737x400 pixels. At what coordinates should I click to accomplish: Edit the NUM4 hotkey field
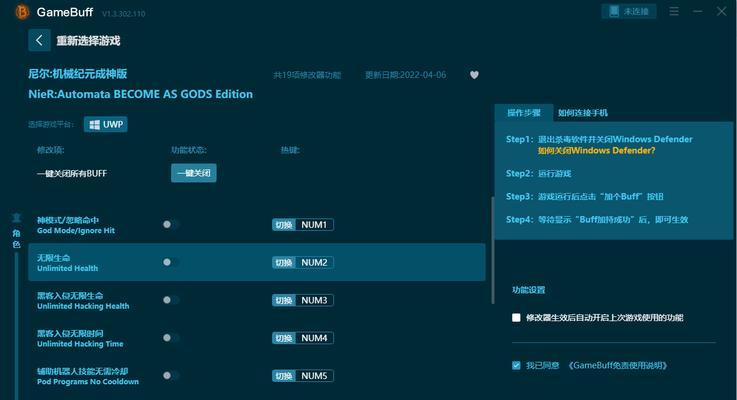point(314,338)
